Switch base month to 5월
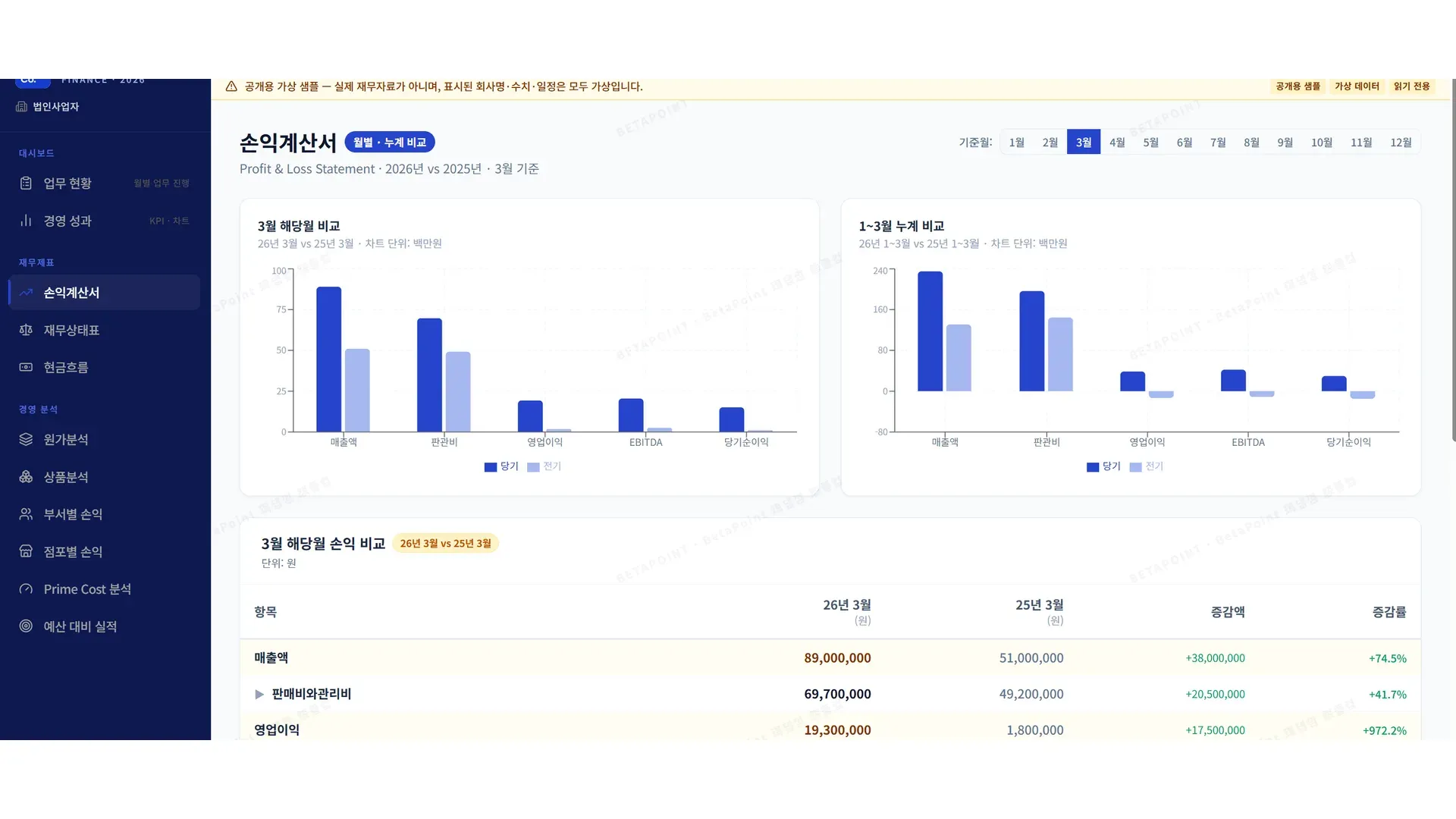 1151,143
